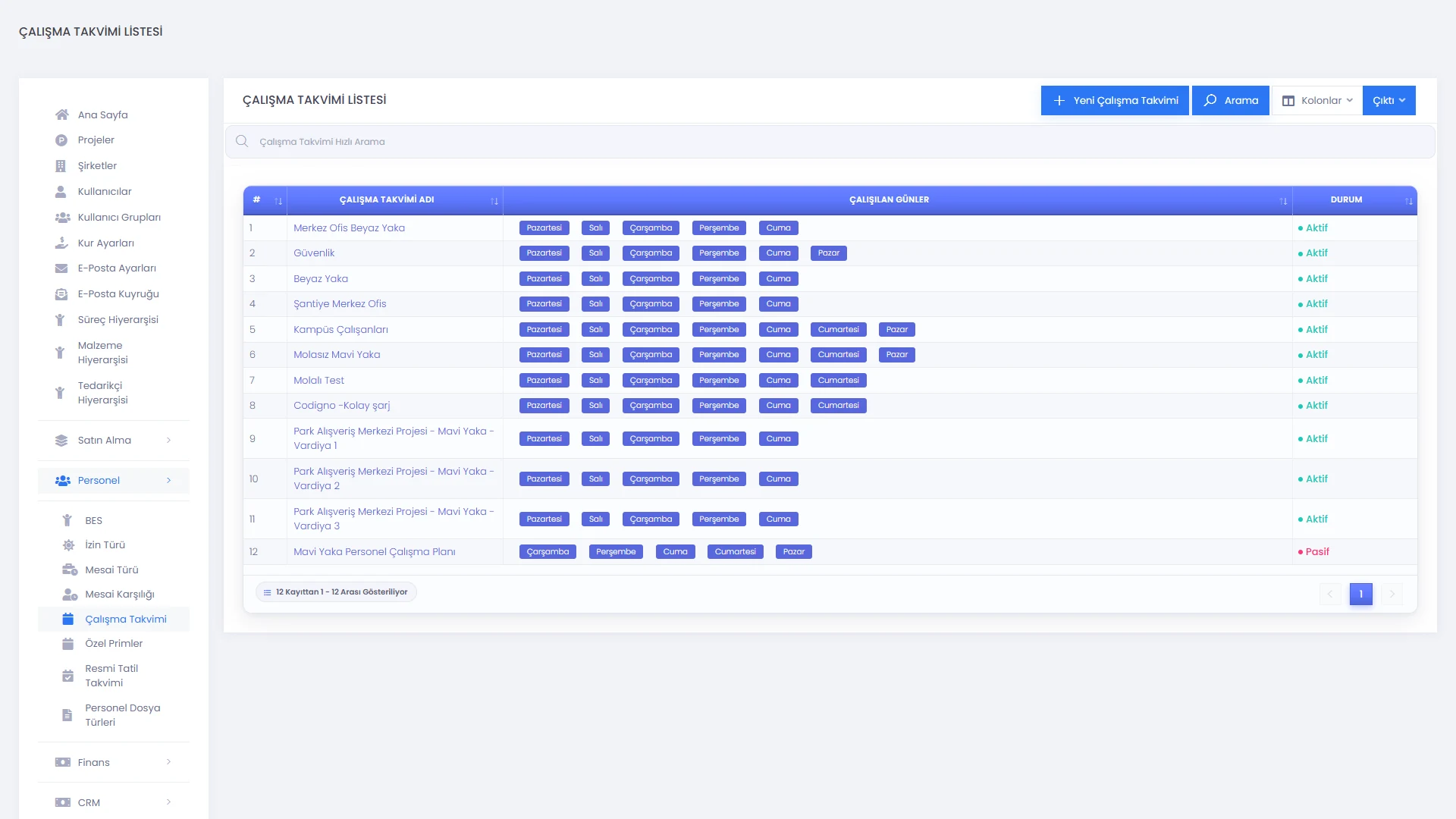Screen dimensions: 1456x819
Task: Click the Ana Sayfa home icon
Action: click(62, 115)
